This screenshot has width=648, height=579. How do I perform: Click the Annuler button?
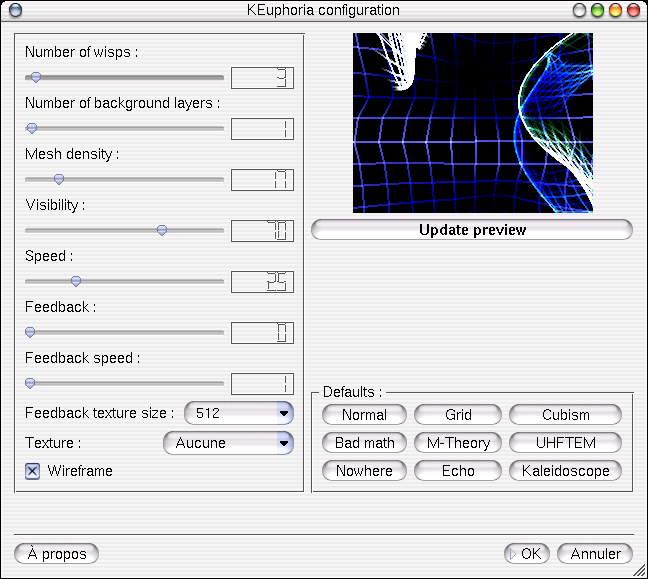(x=595, y=554)
